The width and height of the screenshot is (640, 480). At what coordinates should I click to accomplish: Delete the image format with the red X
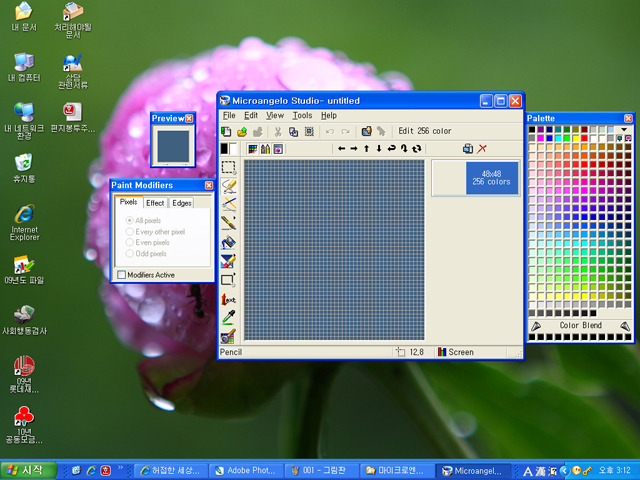pos(482,149)
